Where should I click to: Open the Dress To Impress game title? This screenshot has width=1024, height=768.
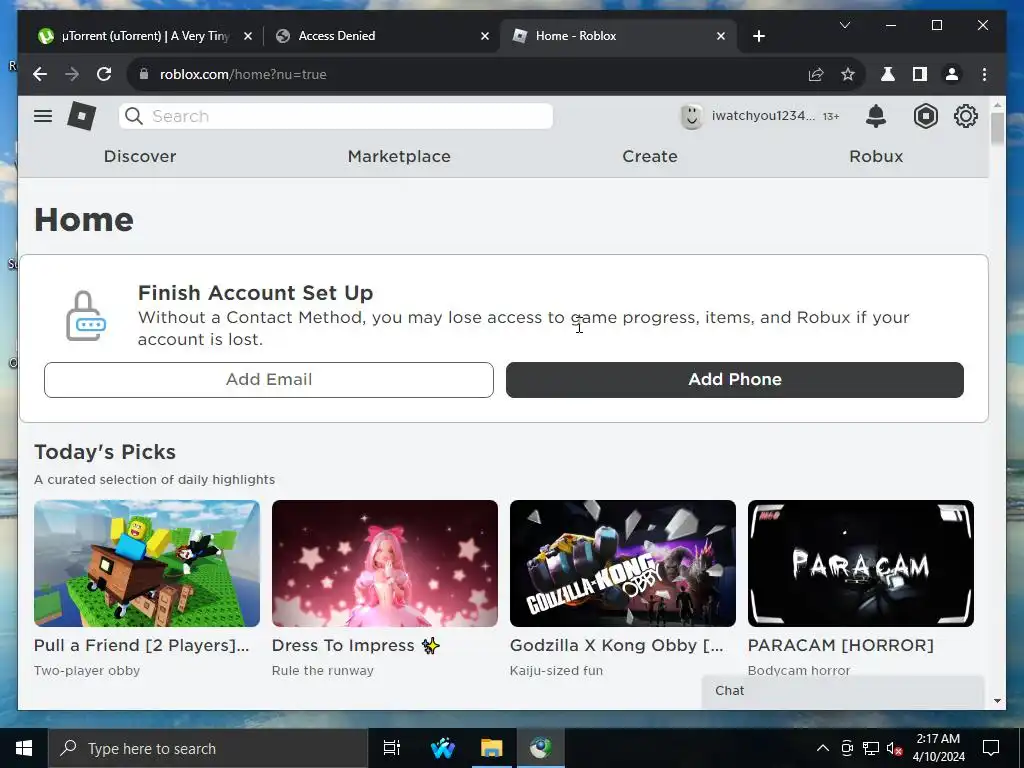pyautogui.click(x=355, y=645)
